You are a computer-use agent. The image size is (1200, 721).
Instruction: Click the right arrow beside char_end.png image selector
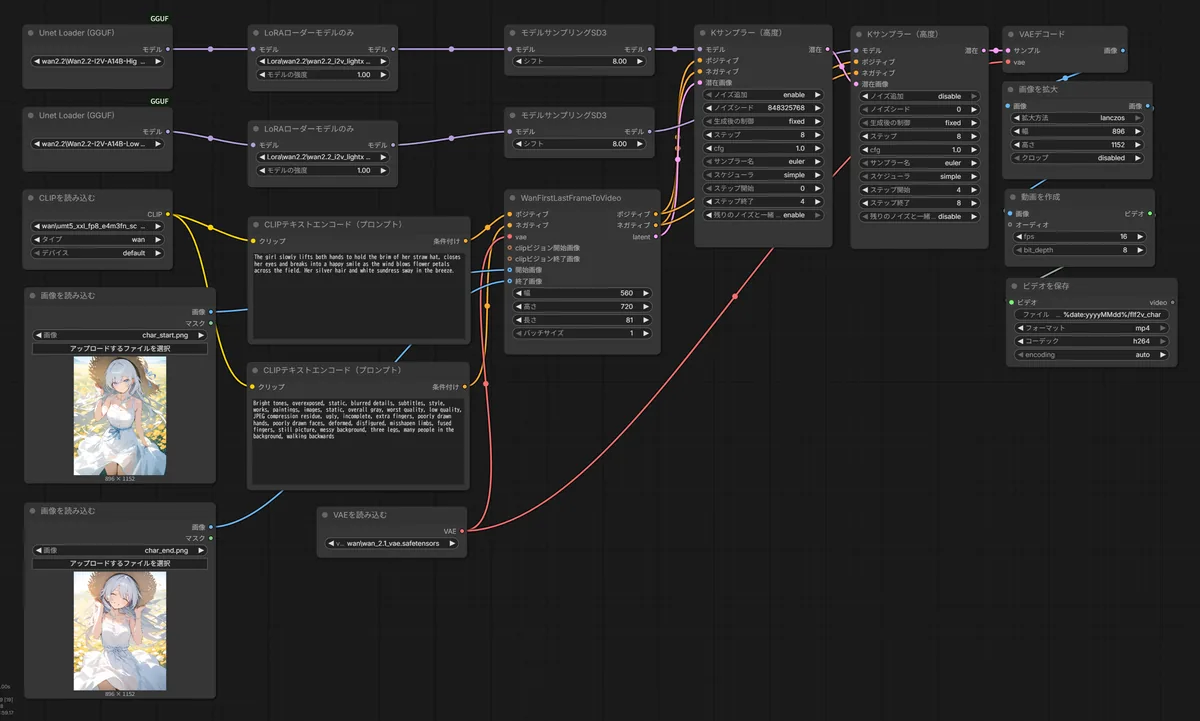(x=201, y=550)
